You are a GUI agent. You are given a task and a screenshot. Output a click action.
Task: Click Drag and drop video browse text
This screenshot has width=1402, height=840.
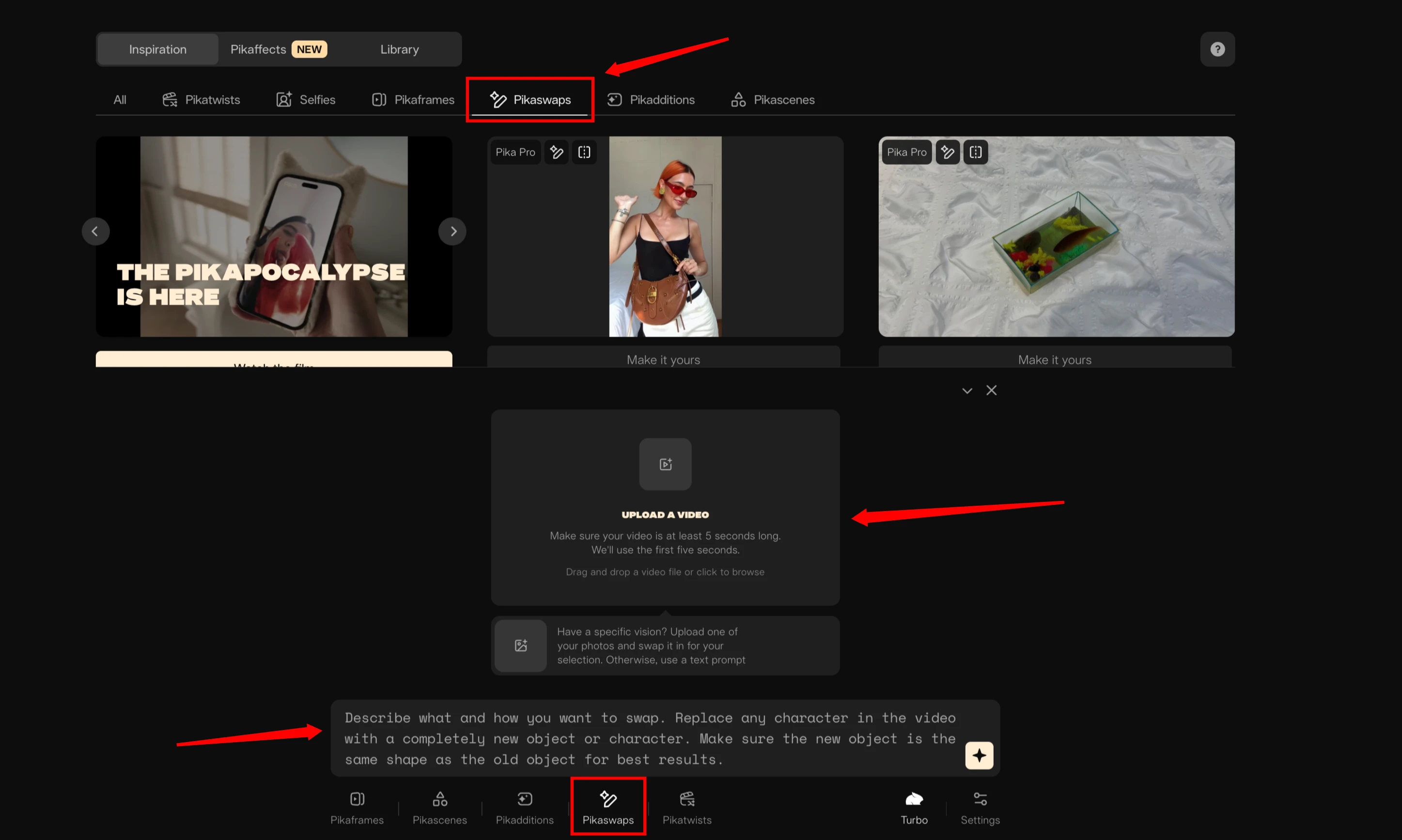665,572
